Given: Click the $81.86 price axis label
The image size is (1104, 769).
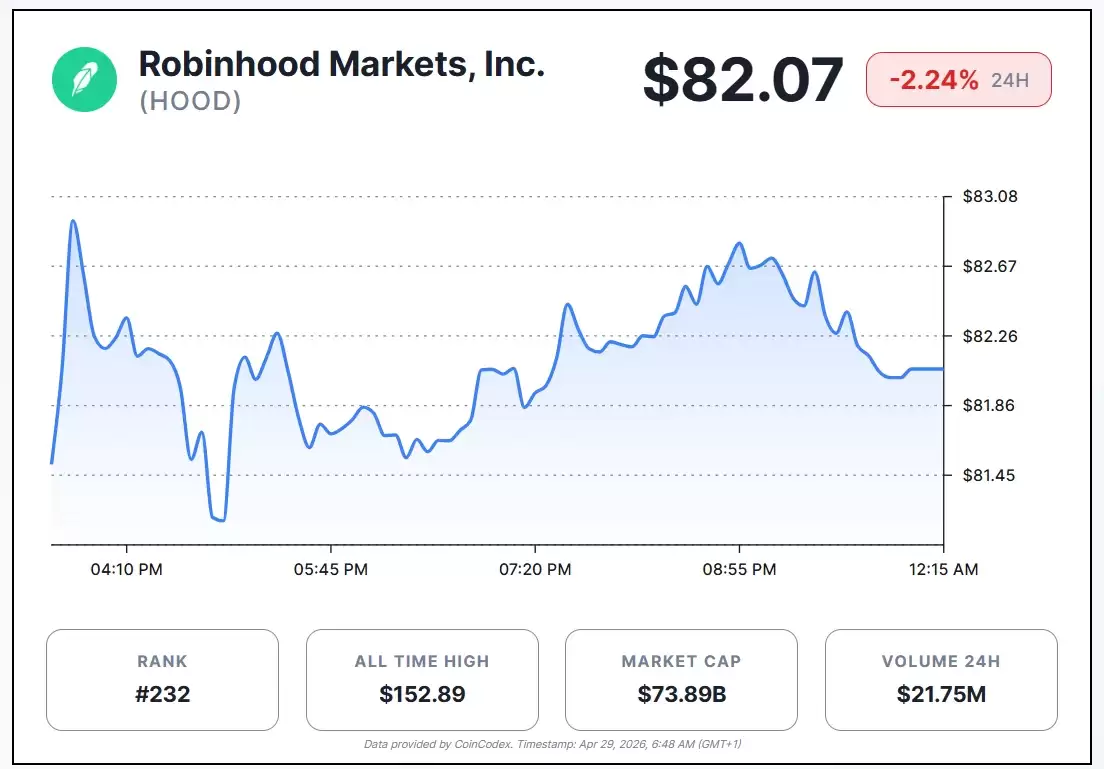Looking at the screenshot, I should [989, 405].
